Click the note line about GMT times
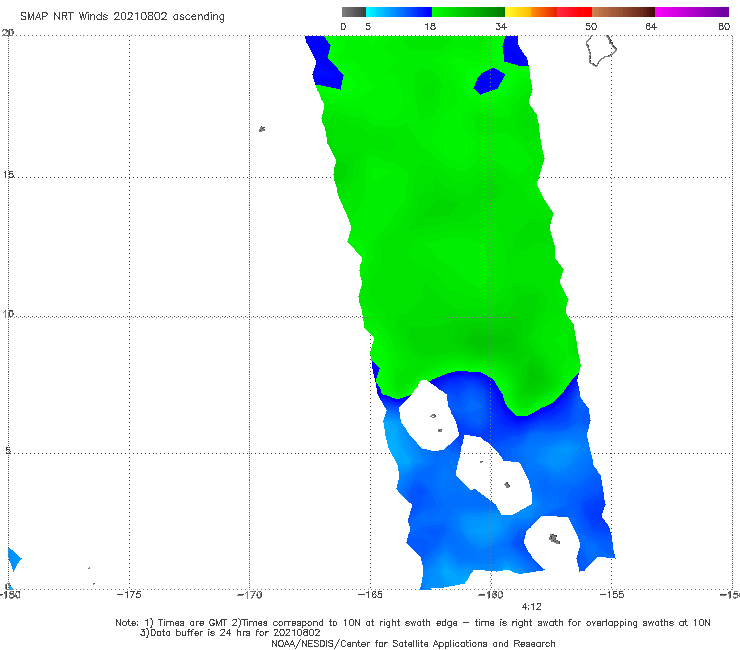Image resolution: width=740 pixels, height=650 pixels. (413, 623)
